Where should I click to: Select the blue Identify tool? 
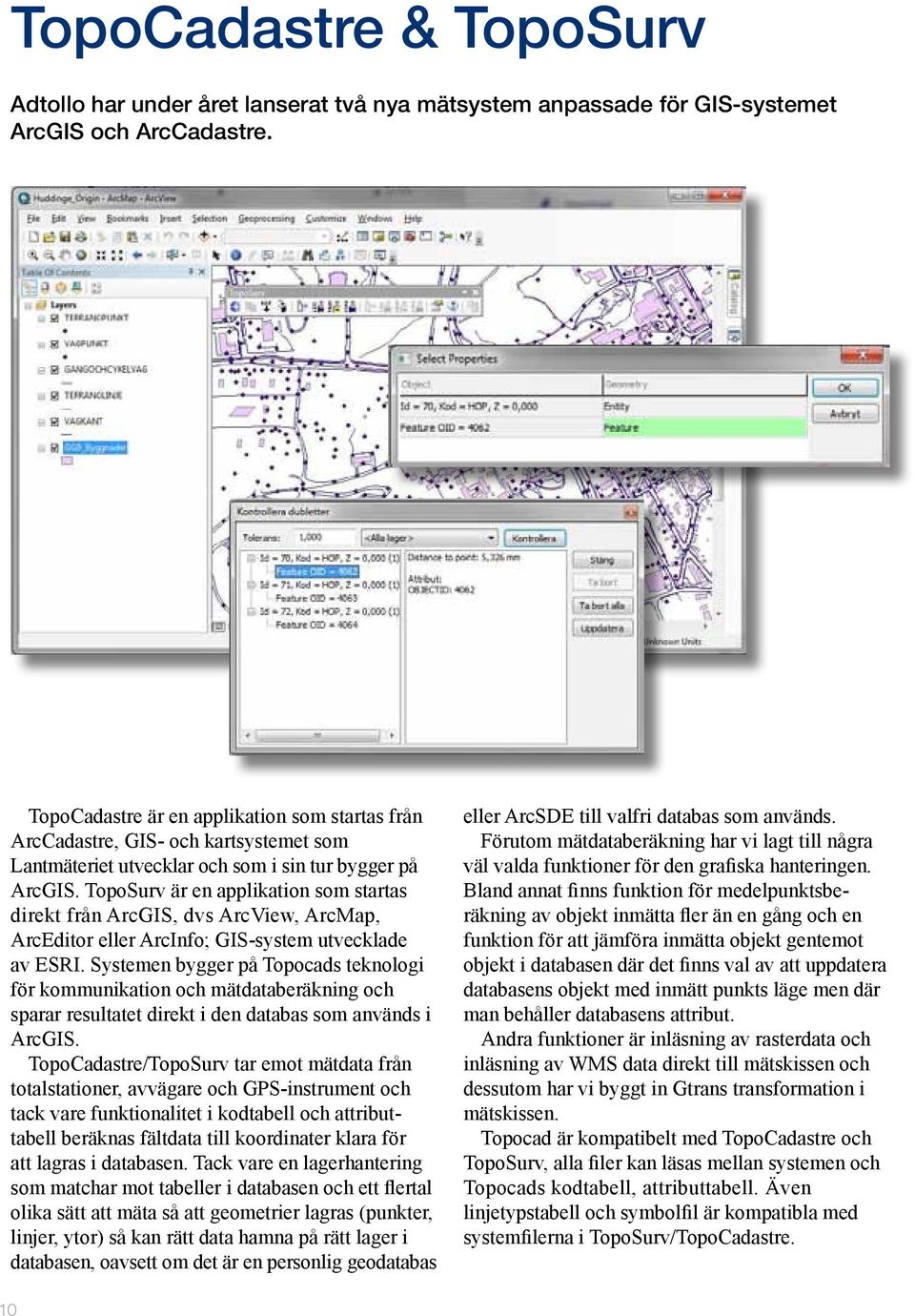click(235, 256)
